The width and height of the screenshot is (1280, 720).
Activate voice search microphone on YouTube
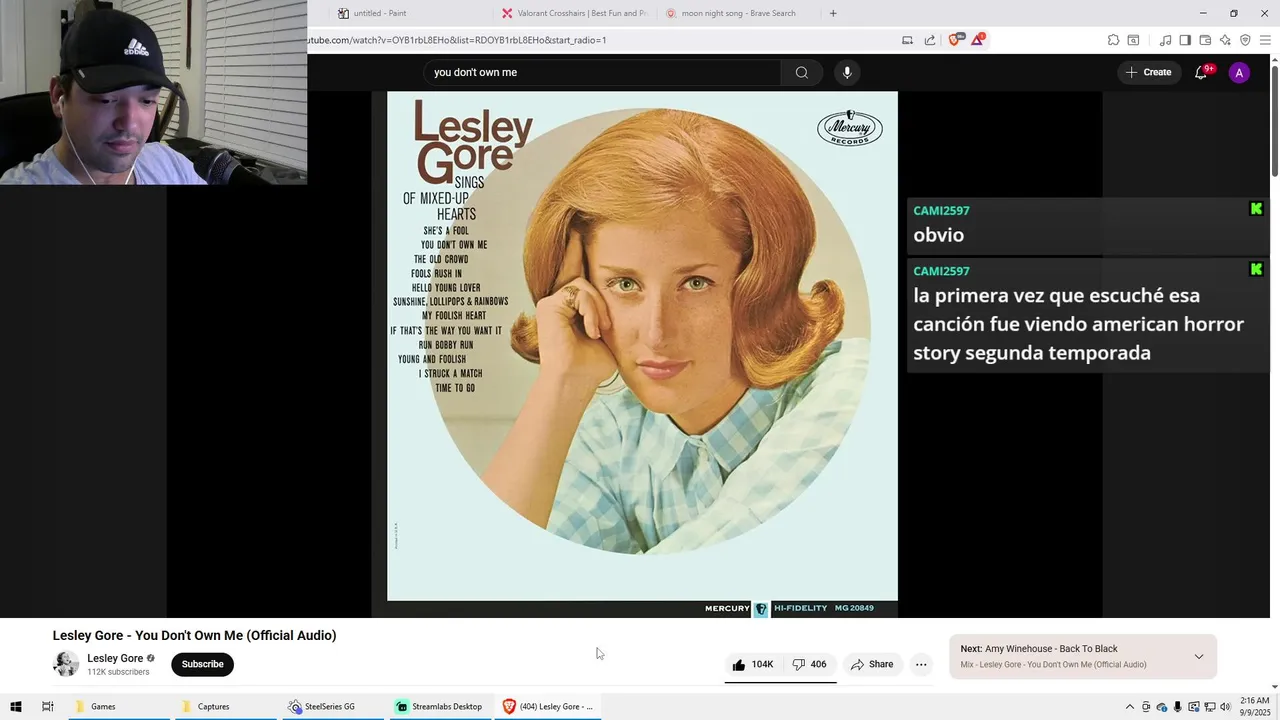pos(847,72)
